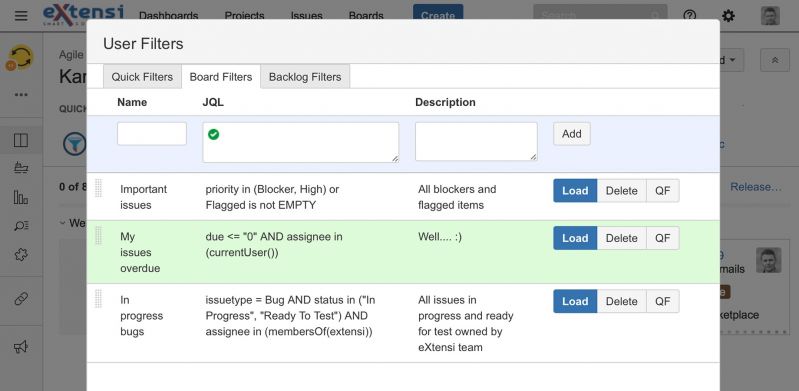Screen dimensions: 799x391
Task: Load the In progress bugs filter
Action: (x=575, y=301)
